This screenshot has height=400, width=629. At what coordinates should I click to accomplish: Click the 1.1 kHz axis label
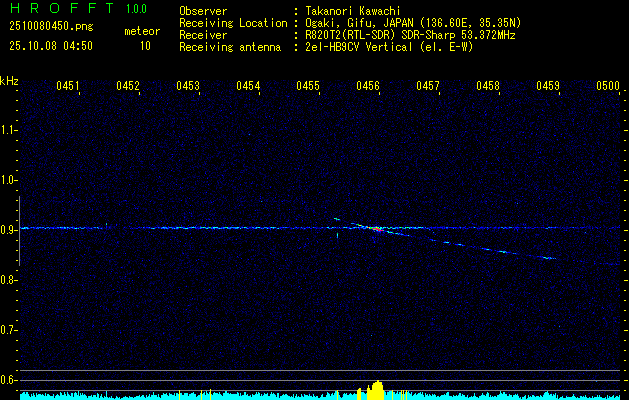click(9, 130)
